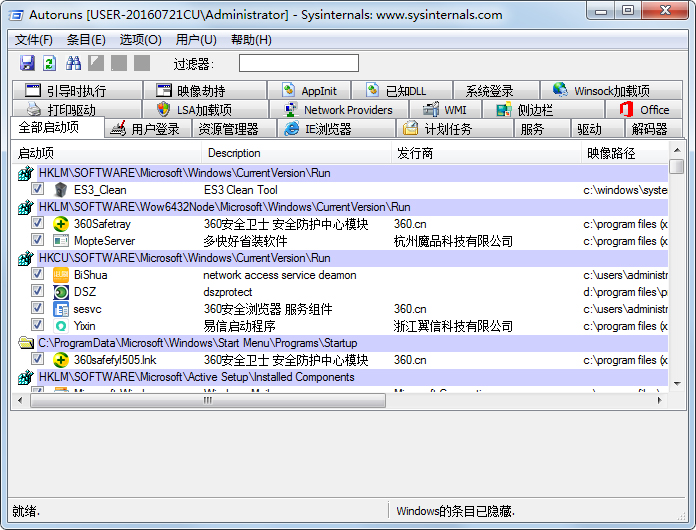This screenshot has width=696, height=530.
Task: Click the DSZ entry icon
Action: tap(60, 292)
